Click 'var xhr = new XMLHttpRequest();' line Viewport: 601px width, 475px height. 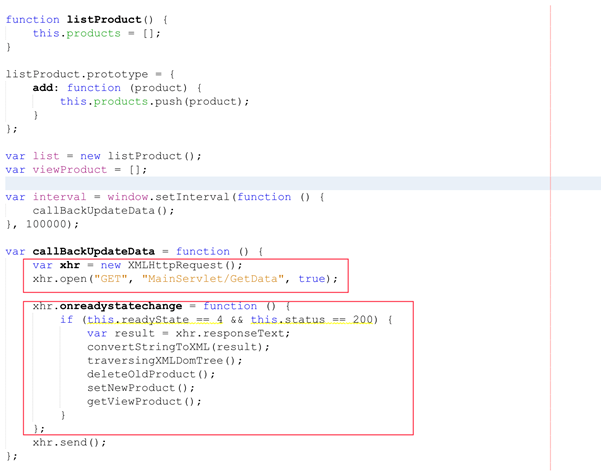pos(138,265)
